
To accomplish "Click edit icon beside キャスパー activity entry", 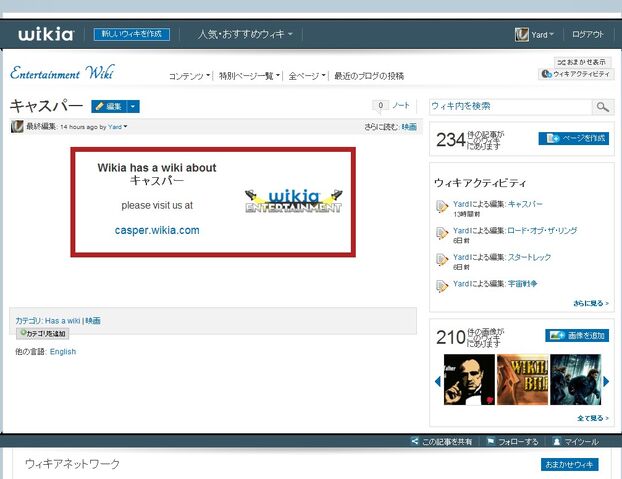I will click(442, 207).
